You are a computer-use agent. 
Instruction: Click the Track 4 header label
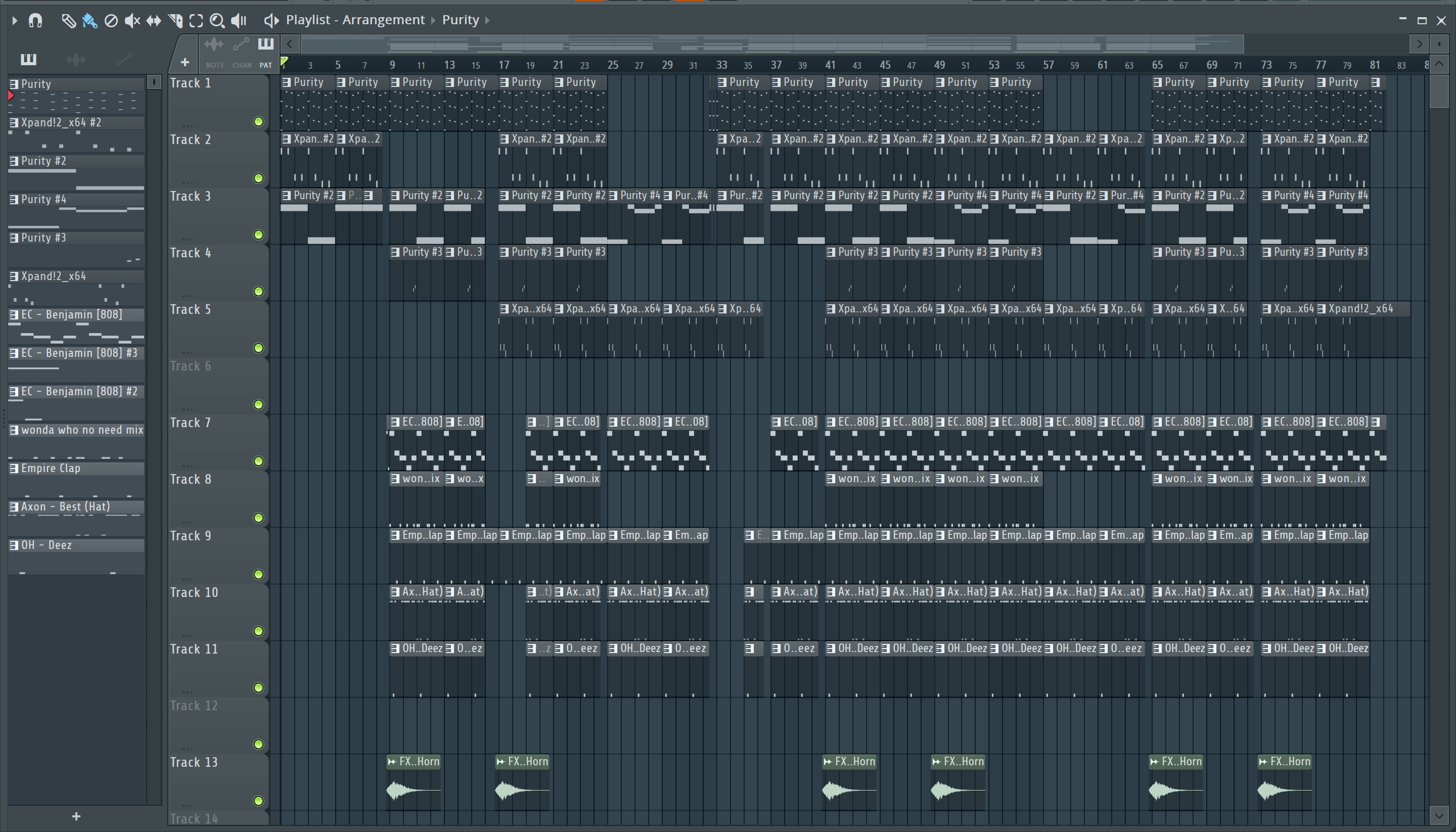pyautogui.click(x=190, y=253)
